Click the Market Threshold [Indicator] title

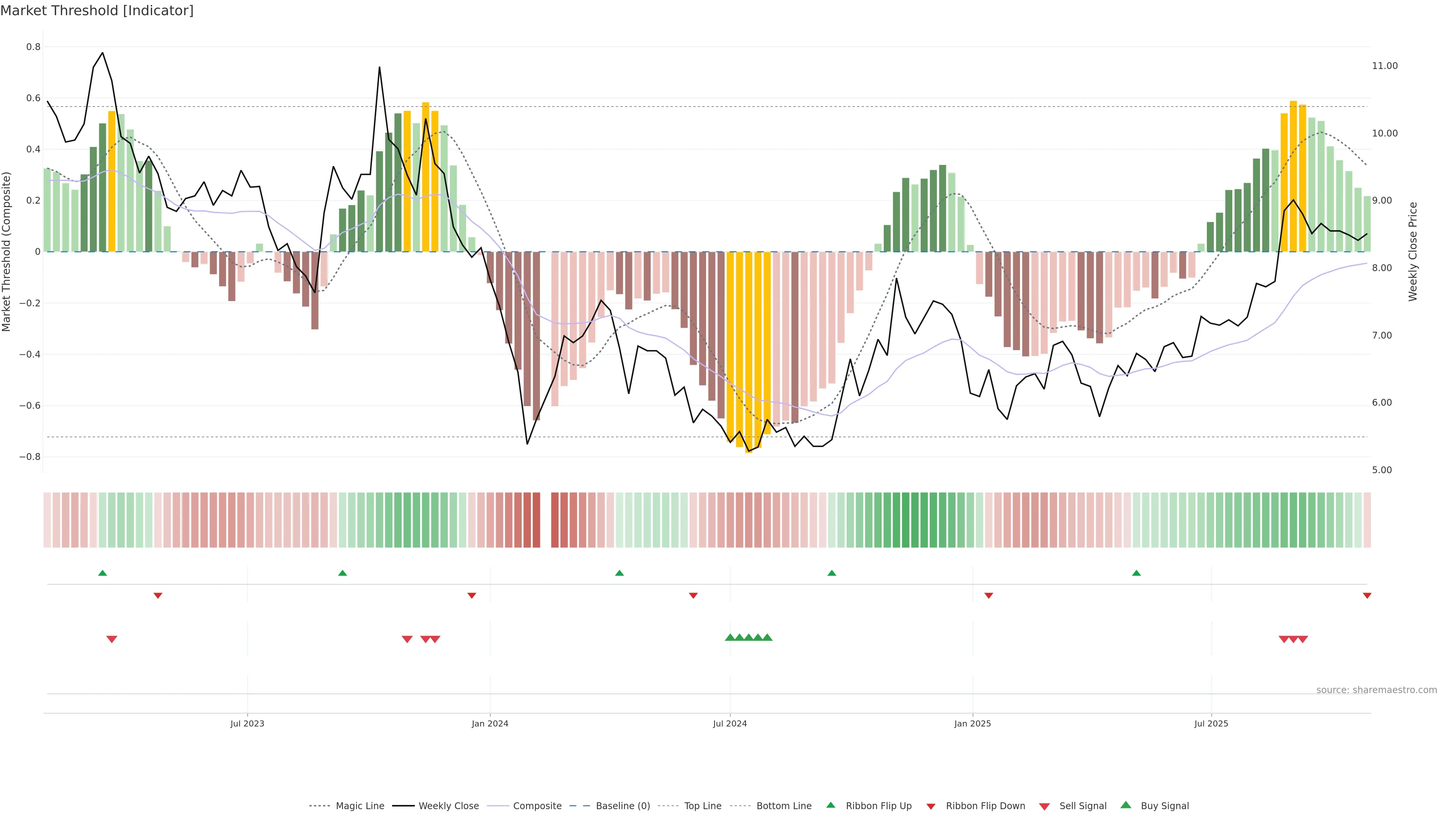pyautogui.click(x=97, y=11)
